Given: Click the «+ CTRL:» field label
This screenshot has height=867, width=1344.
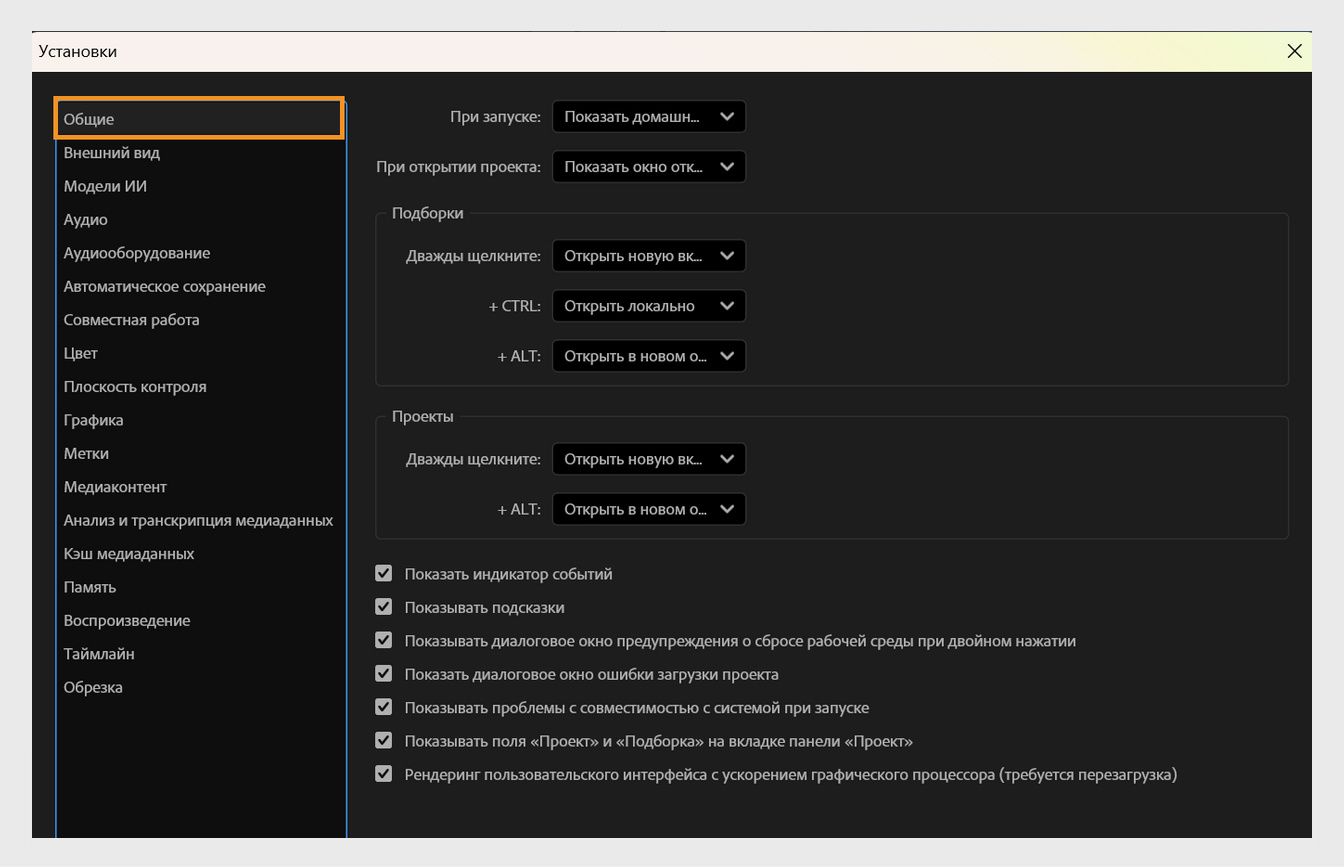Looking at the screenshot, I should (514, 306).
